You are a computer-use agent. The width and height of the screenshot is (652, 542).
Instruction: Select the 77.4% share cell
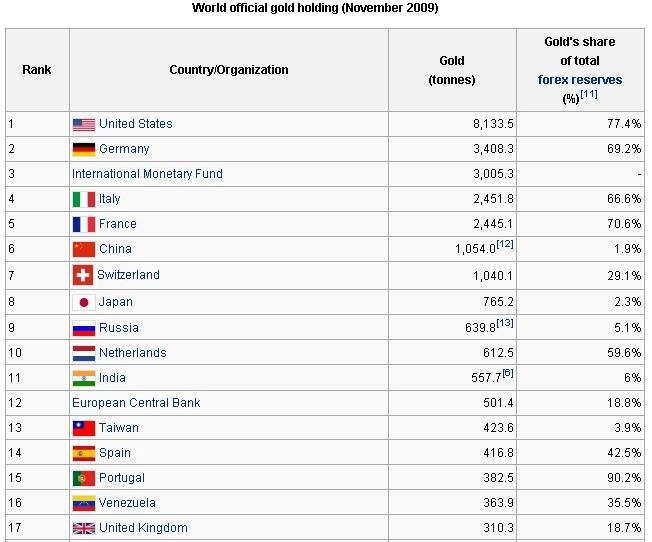tap(580, 124)
